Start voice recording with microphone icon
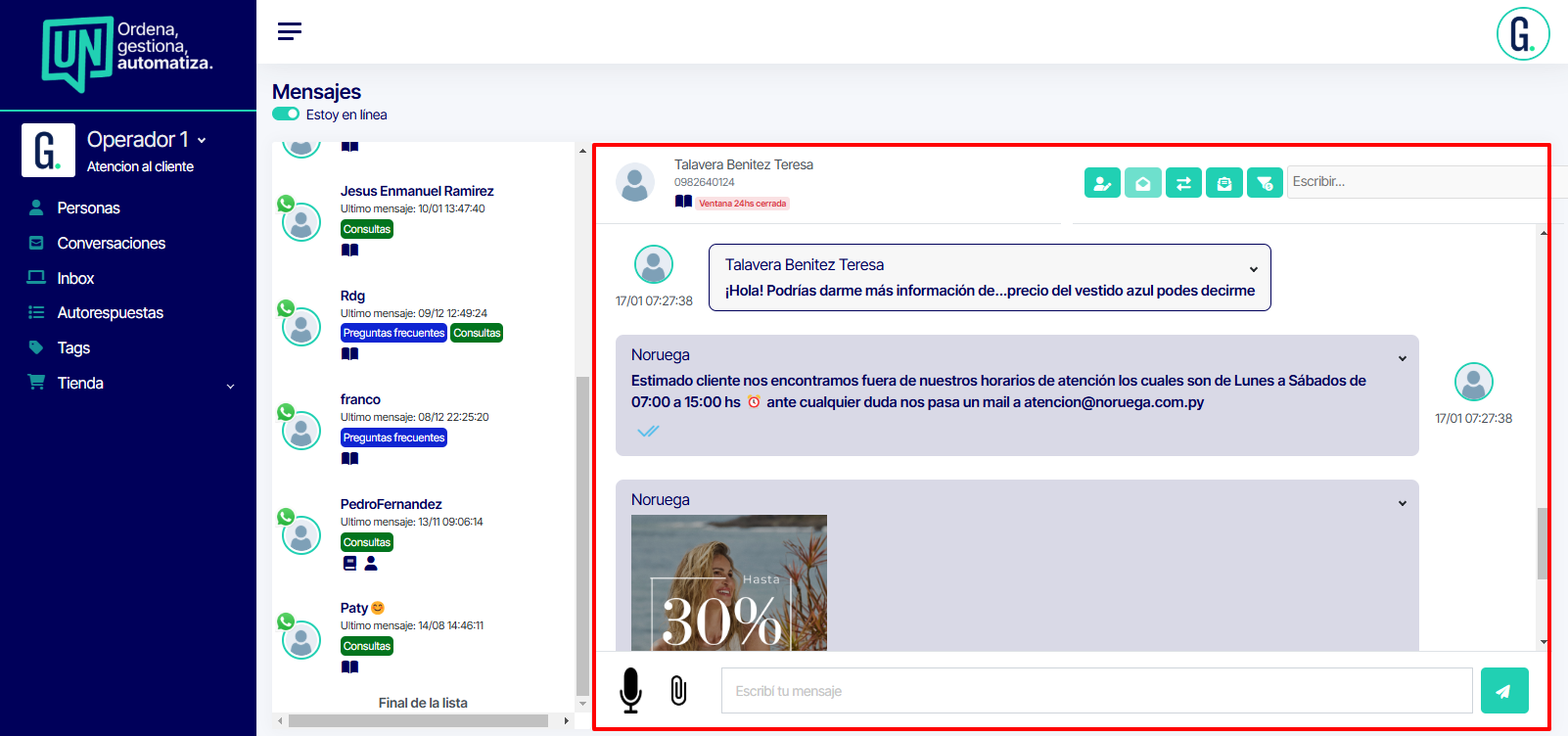This screenshot has width=1568, height=736. tap(631, 690)
